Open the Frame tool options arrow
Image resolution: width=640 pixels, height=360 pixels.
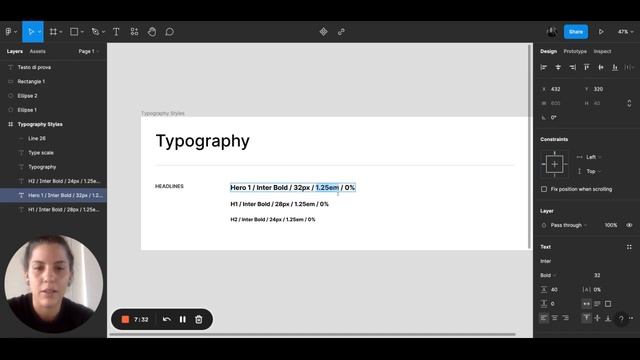click(x=61, y=32)
